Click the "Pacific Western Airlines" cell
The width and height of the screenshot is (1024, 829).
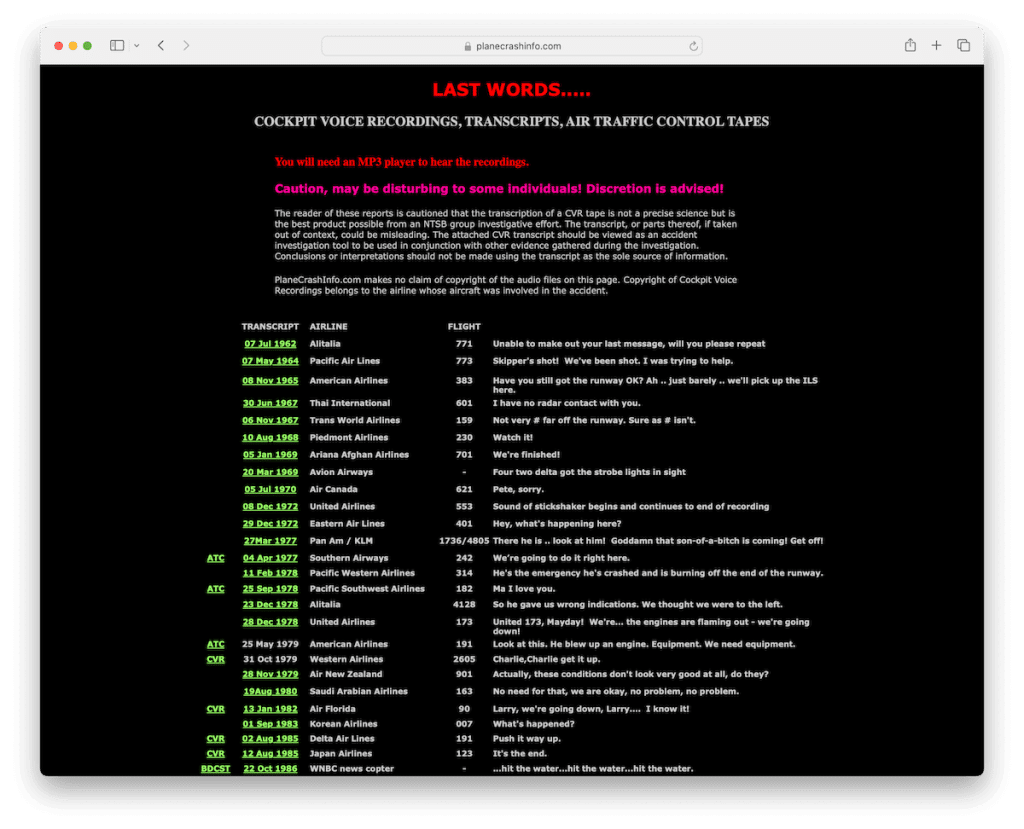pyautogui.click(x=362, y=573)
